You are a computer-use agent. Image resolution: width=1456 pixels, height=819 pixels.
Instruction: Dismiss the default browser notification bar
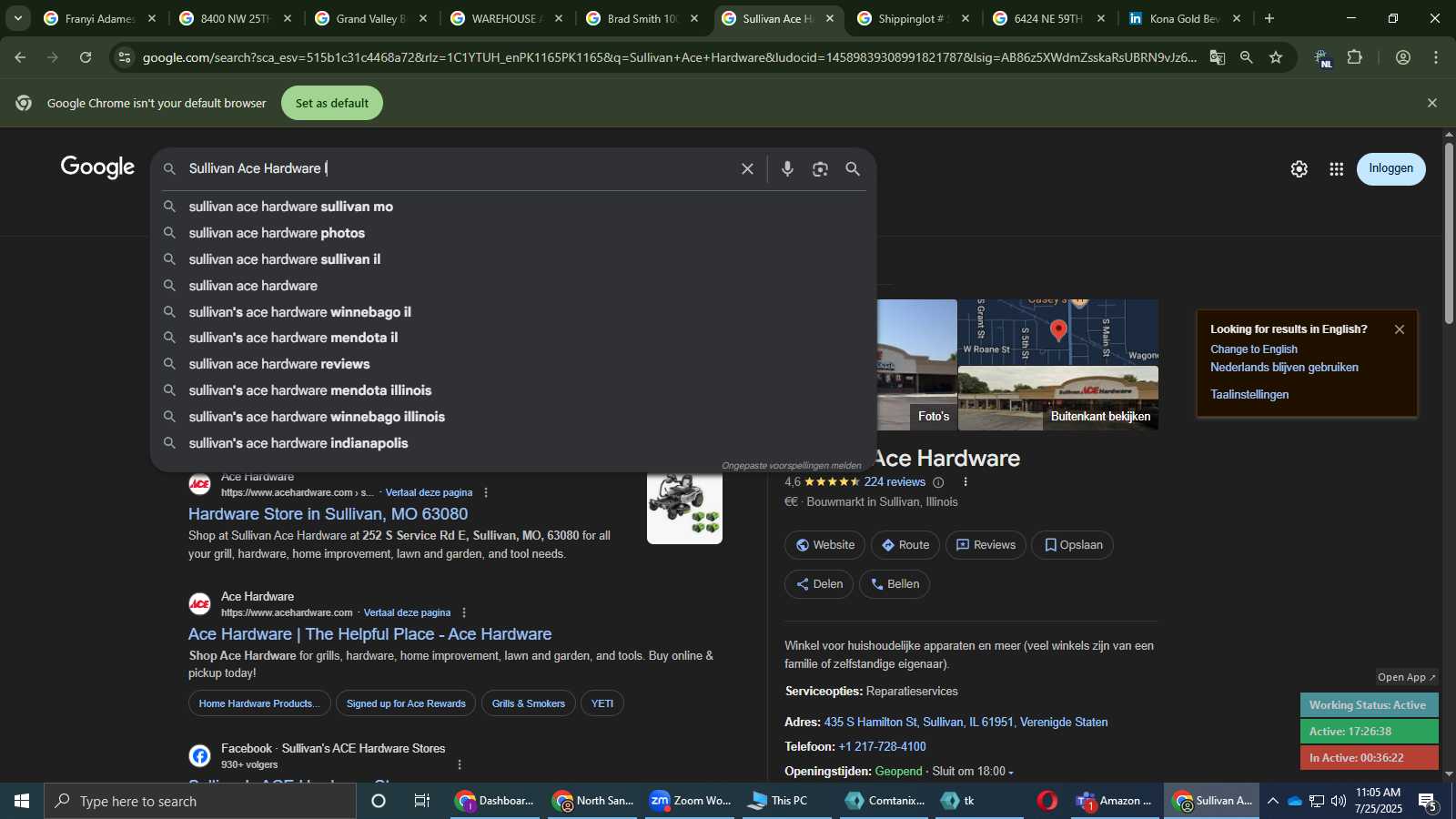coord(1431,103)
